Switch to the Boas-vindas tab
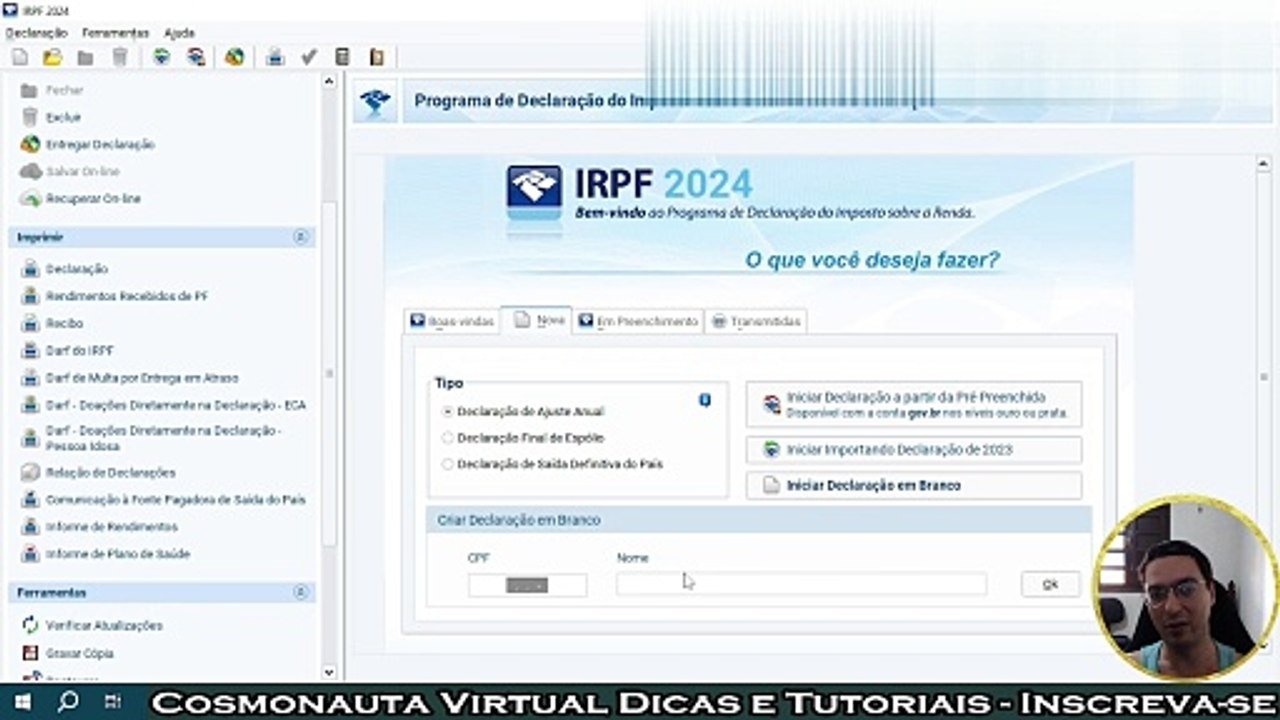Image resolution: width=1280 pixels, height=720 pixels. tap(452, 321)
